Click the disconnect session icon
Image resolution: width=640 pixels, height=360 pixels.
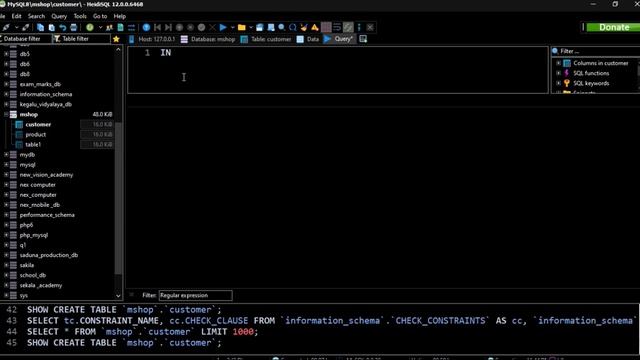point(26,27)
